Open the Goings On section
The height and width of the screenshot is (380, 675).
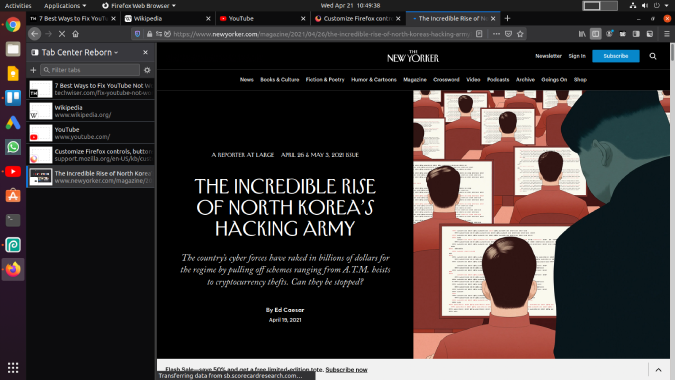point(554,80)
